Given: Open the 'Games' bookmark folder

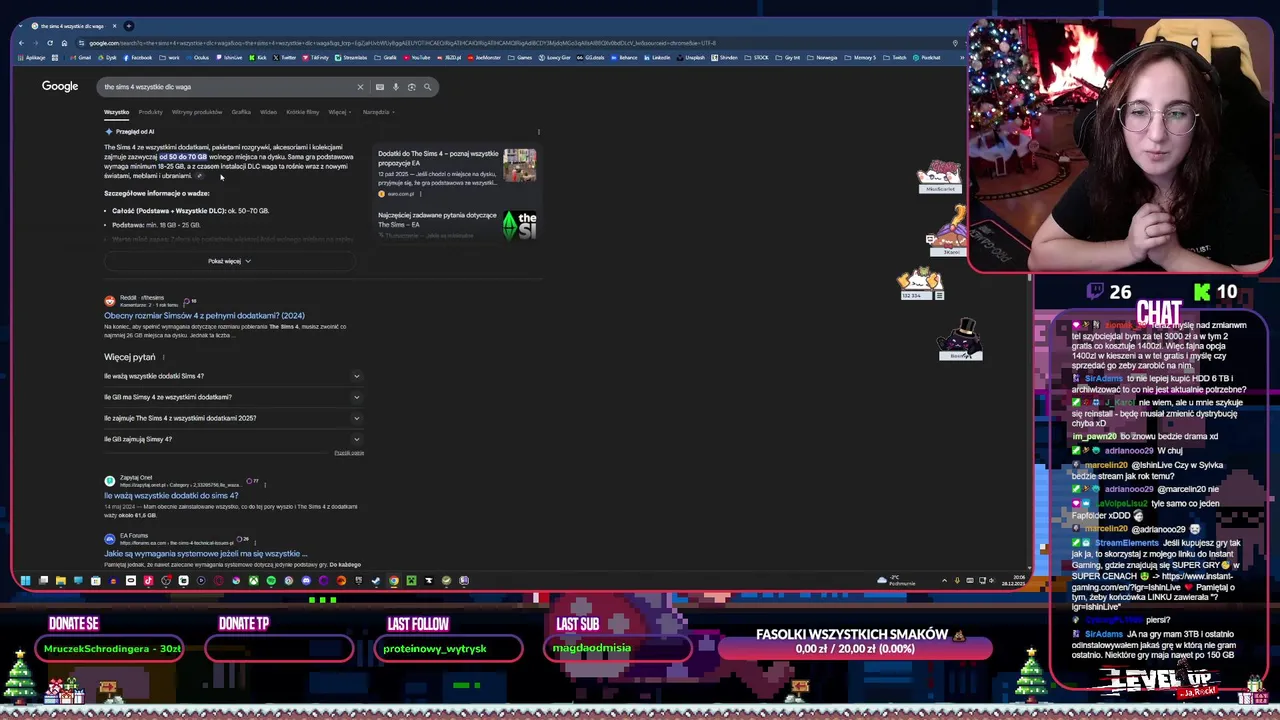Looking at the screenshot, I should click(520, 57).
